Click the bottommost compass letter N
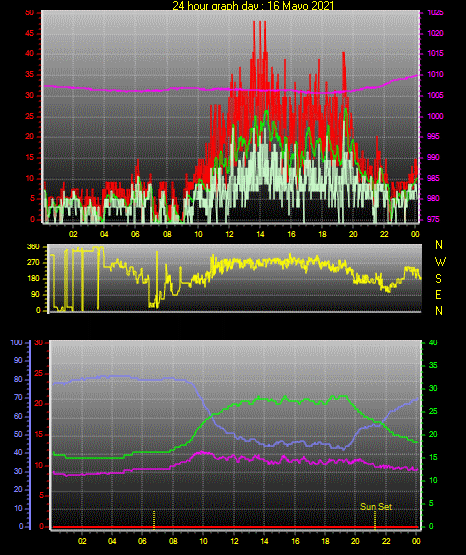The image size is (466, 555). coord(439,311)
